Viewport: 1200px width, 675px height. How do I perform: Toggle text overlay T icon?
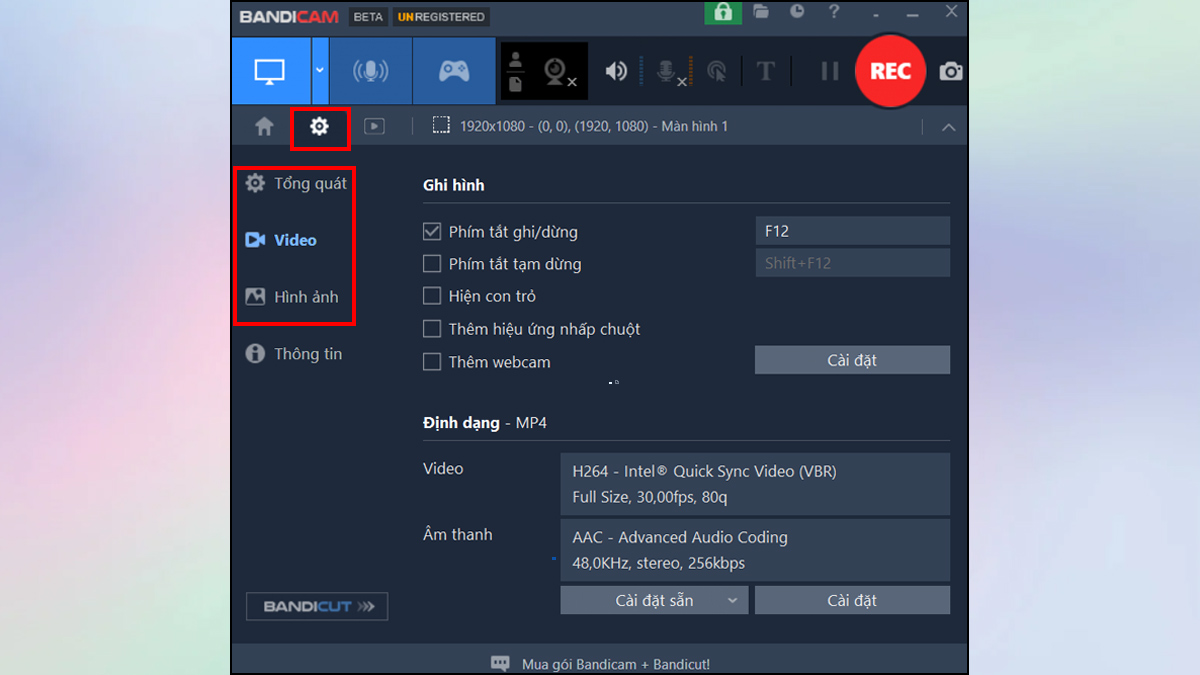coord(765,71)
